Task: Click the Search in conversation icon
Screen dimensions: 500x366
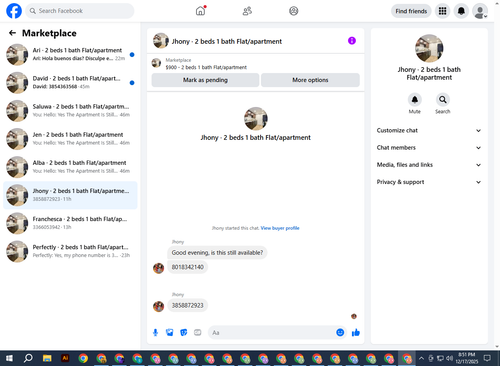Action: [x=443, y=99]
